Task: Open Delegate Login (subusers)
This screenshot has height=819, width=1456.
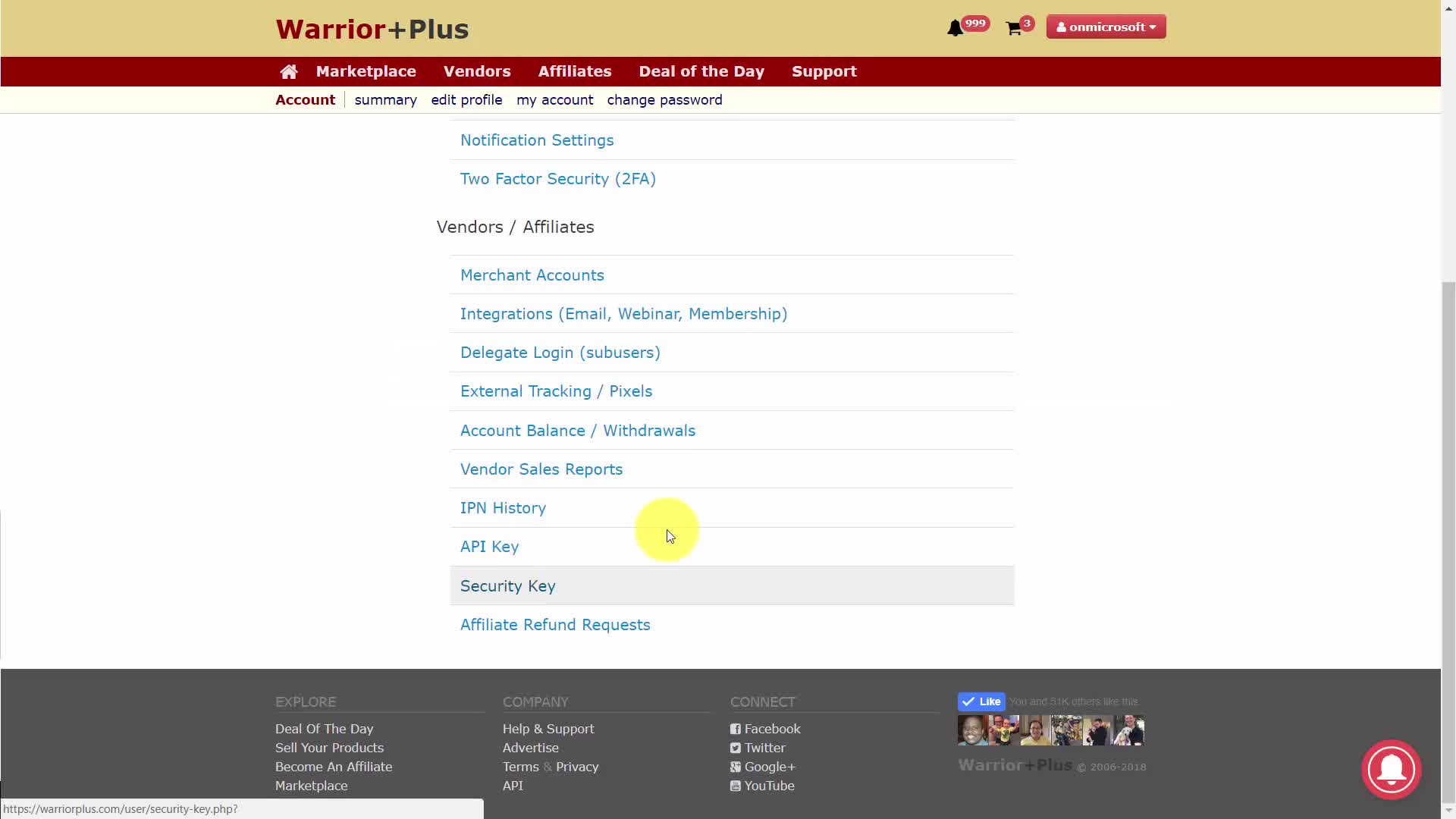Action: click(x=560, y=353)
